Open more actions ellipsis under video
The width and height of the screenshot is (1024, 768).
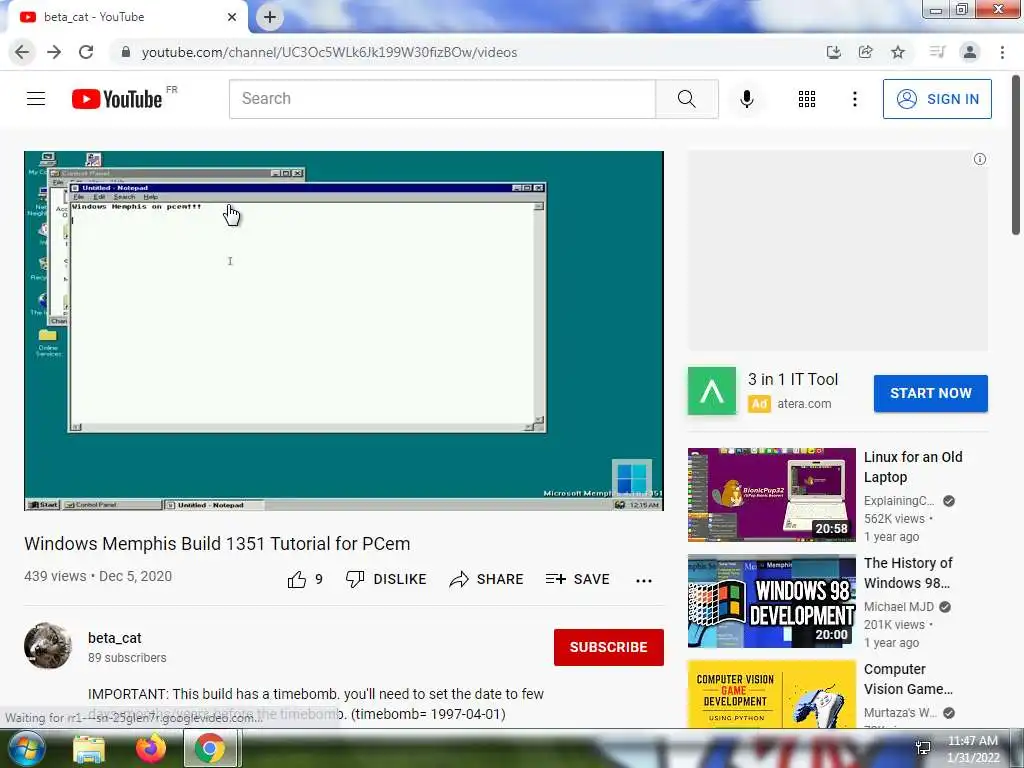point(644,581)
